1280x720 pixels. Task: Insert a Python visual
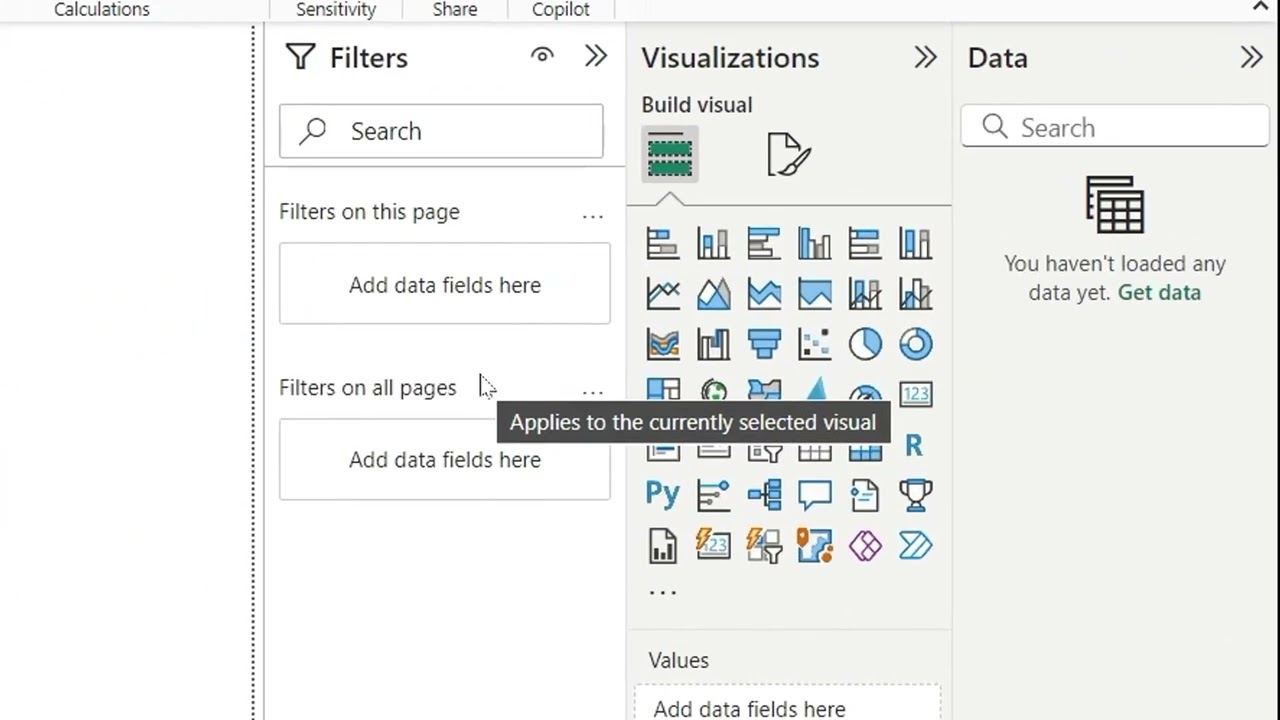663,494
